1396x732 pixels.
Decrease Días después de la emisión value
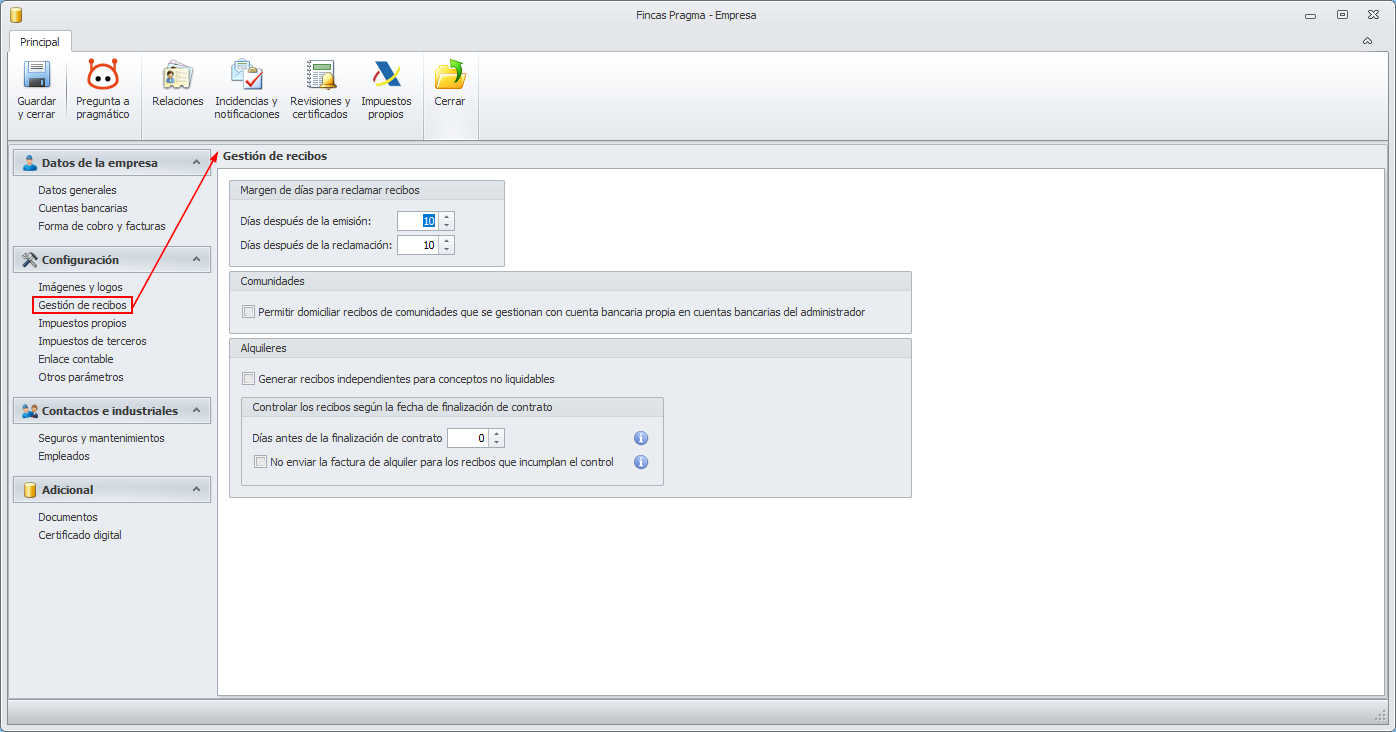click(447, 226)
